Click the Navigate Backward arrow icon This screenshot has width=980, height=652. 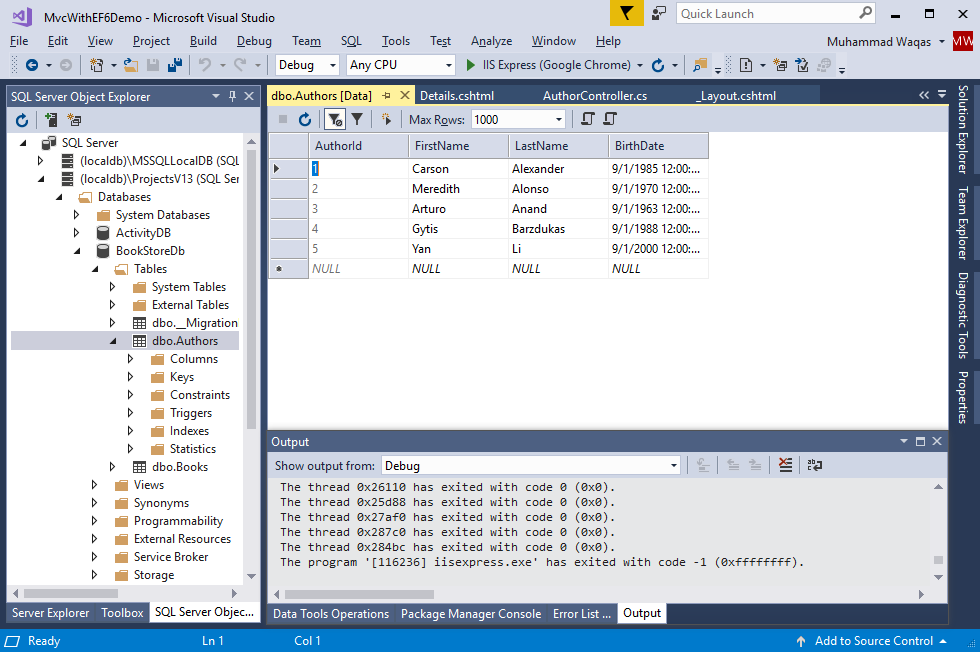[31, 65]
